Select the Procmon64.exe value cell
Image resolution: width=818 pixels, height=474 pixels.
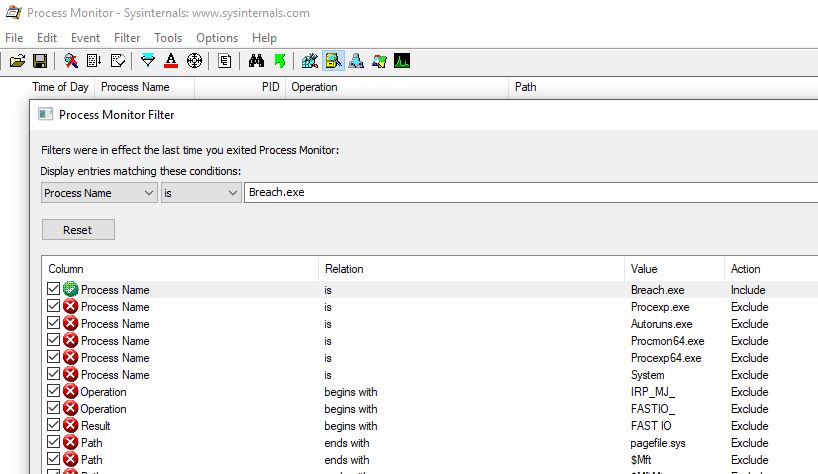(x=668, y=341)
